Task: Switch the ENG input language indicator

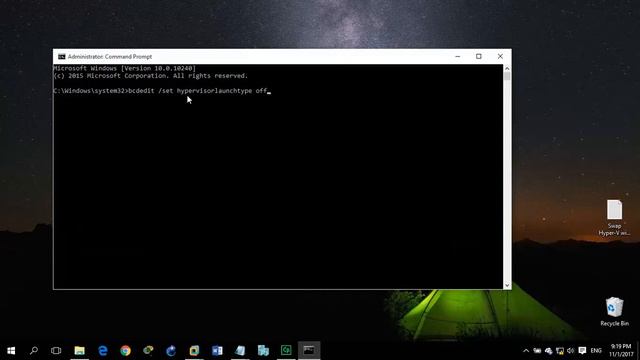Action: tap(596, 351)
